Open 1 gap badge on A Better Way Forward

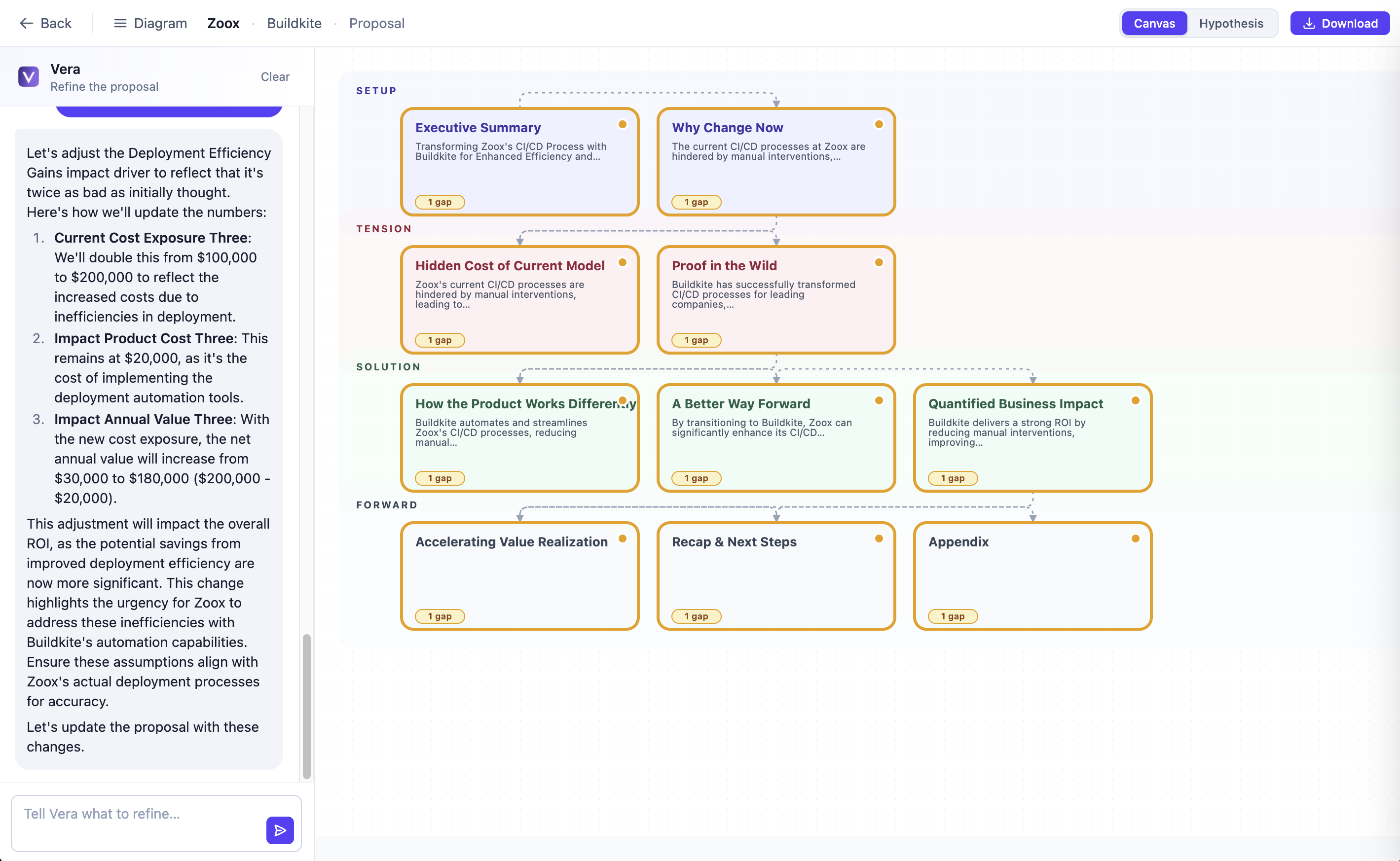point(696,478)
